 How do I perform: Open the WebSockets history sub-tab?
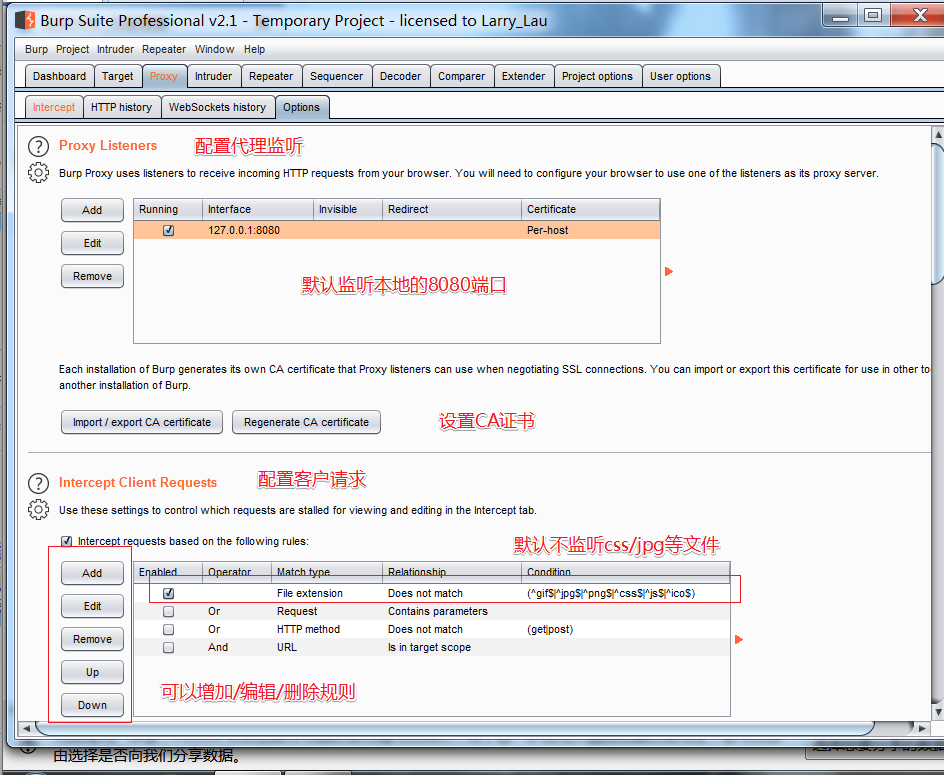[x=217, y=107]
